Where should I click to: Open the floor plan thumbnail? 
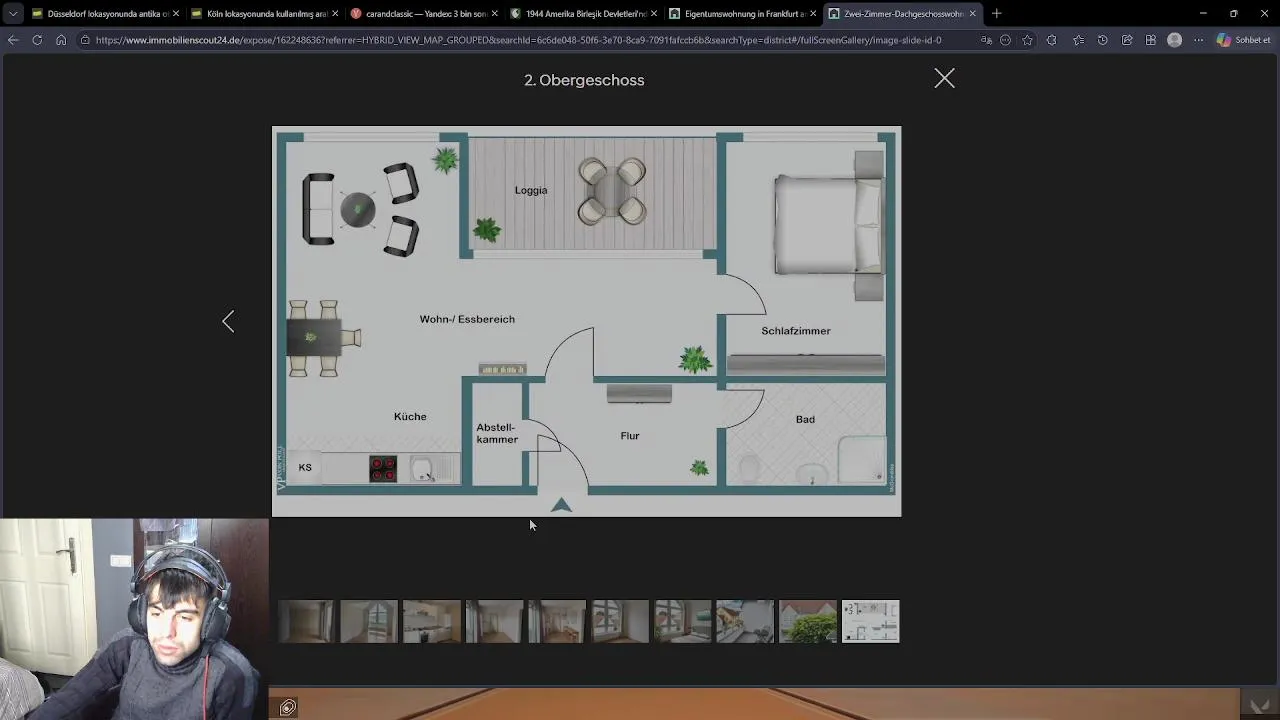pos(870,621)
